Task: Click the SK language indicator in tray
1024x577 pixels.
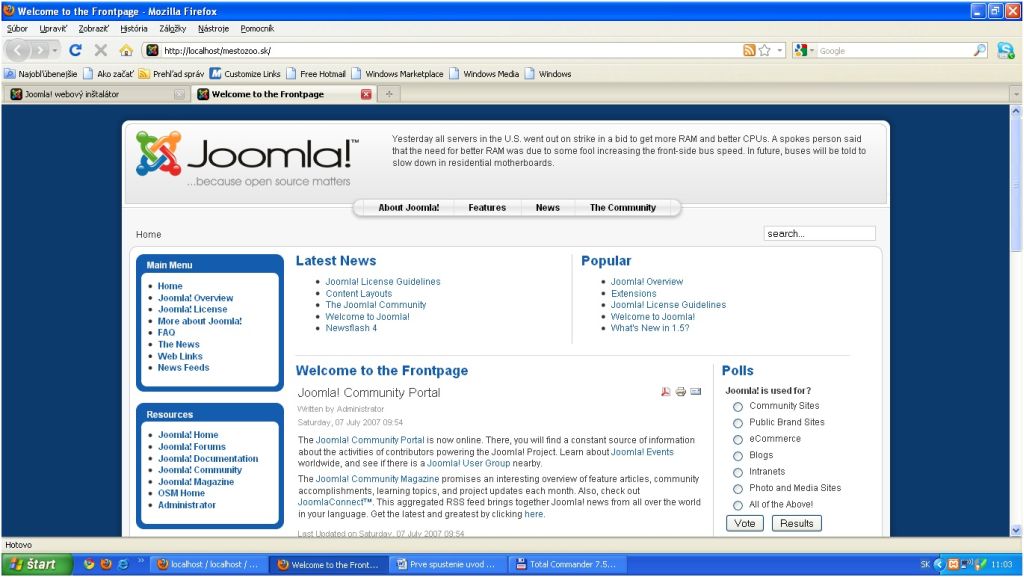Action: 925,564
